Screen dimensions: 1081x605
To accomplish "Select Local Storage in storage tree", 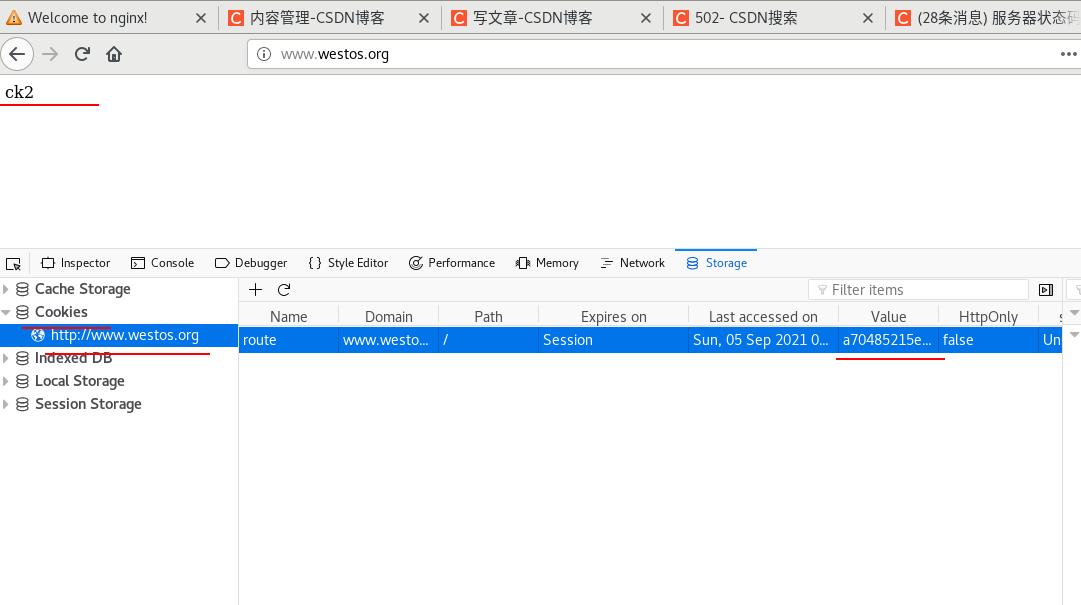I will pyautogui.click(x=80, y=381).
